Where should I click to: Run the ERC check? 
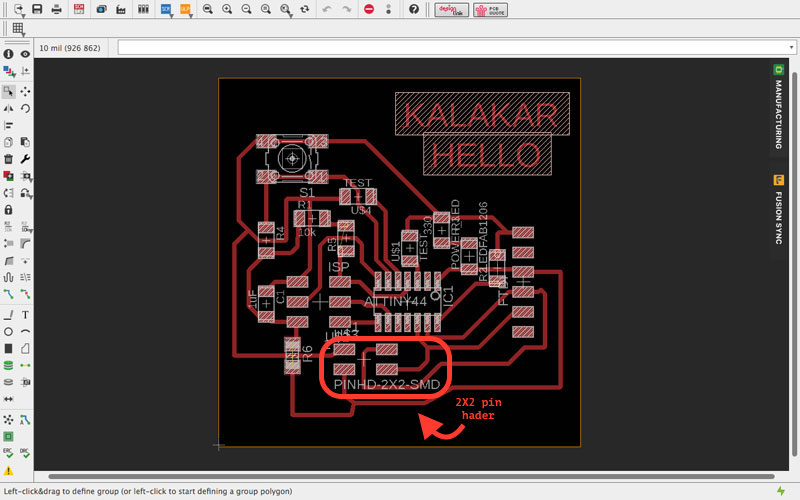click(x=9, y=455)
